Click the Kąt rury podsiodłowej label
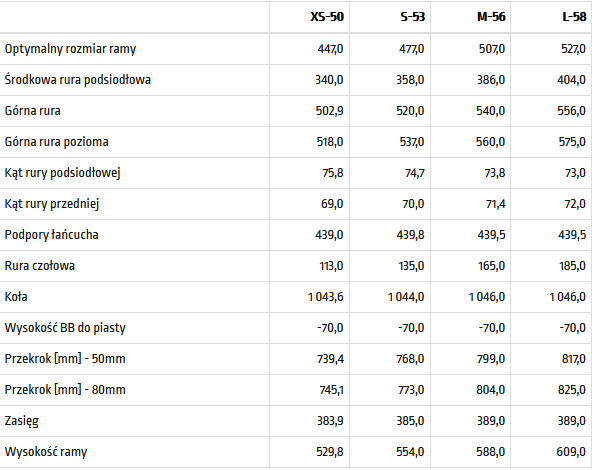 [x=63, y=173]
